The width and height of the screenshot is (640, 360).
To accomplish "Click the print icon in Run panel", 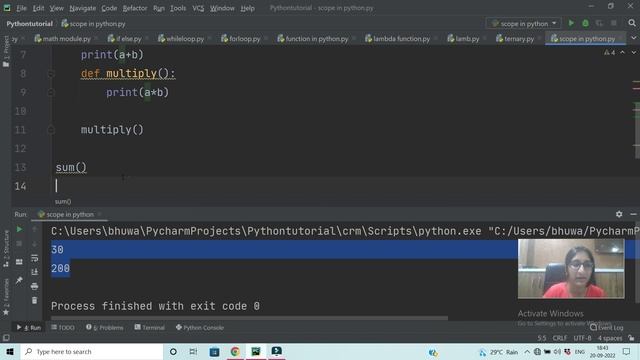I will point(34,286).
